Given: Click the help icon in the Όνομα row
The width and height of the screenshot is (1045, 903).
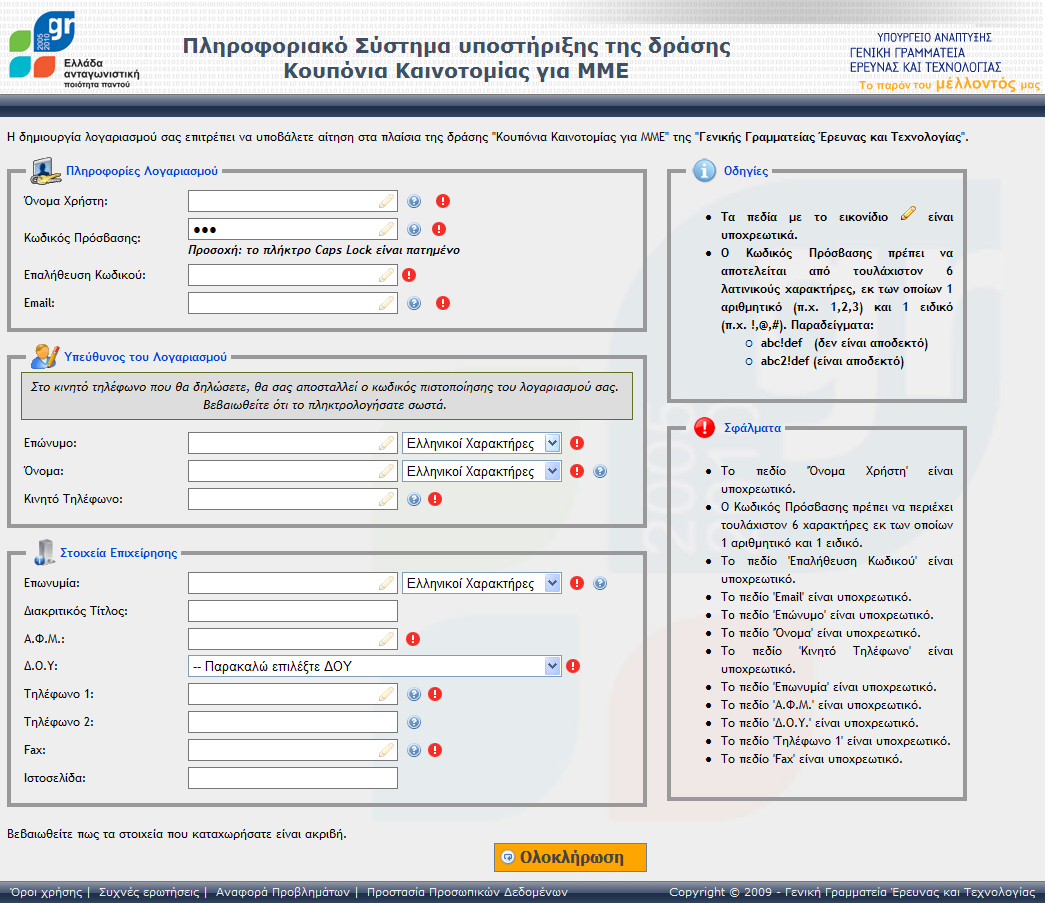Looking at the screenshot, I should [600, 471].
